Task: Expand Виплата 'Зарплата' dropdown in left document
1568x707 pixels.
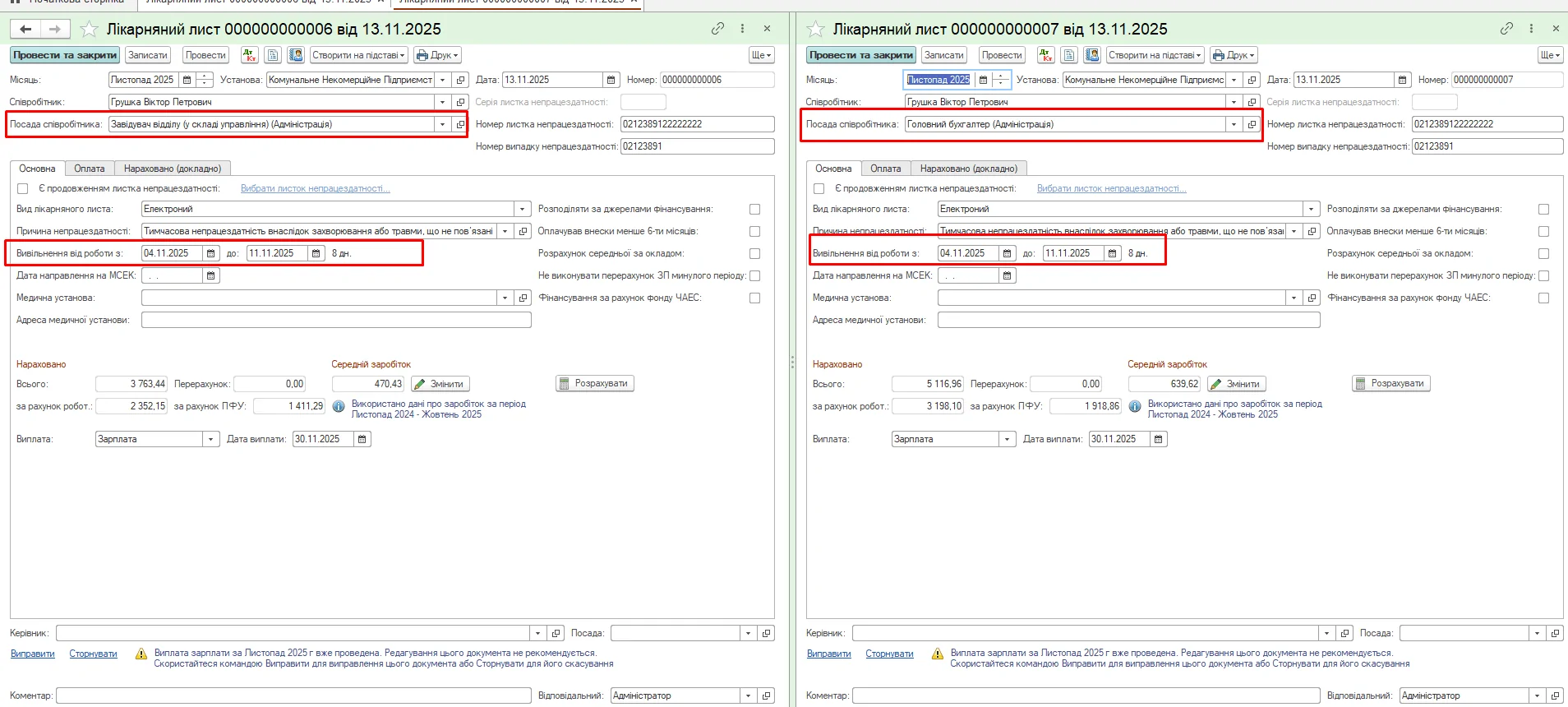Action: (x=211, y=439)
